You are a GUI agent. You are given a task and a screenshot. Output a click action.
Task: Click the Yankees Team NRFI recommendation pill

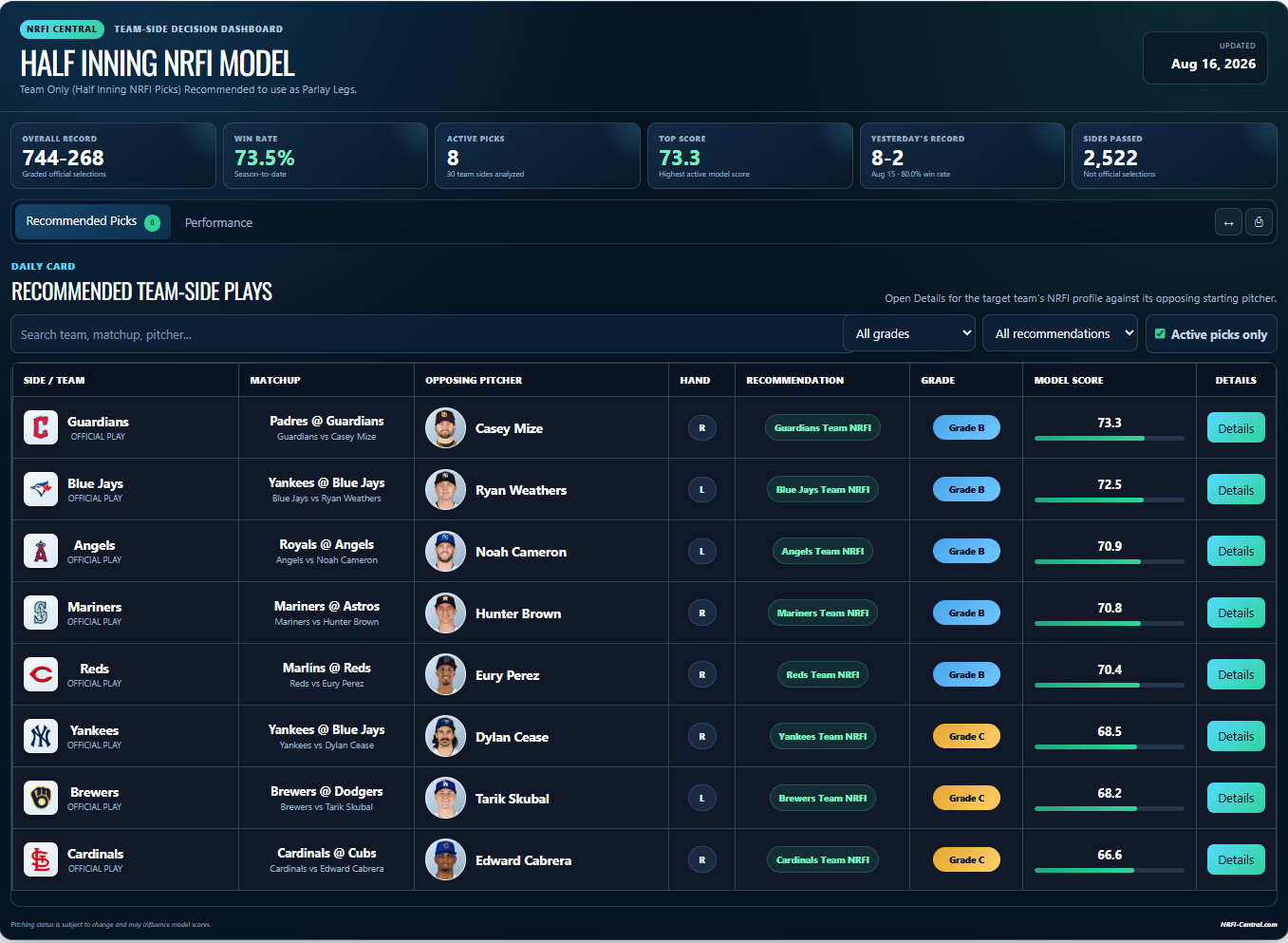823,737
